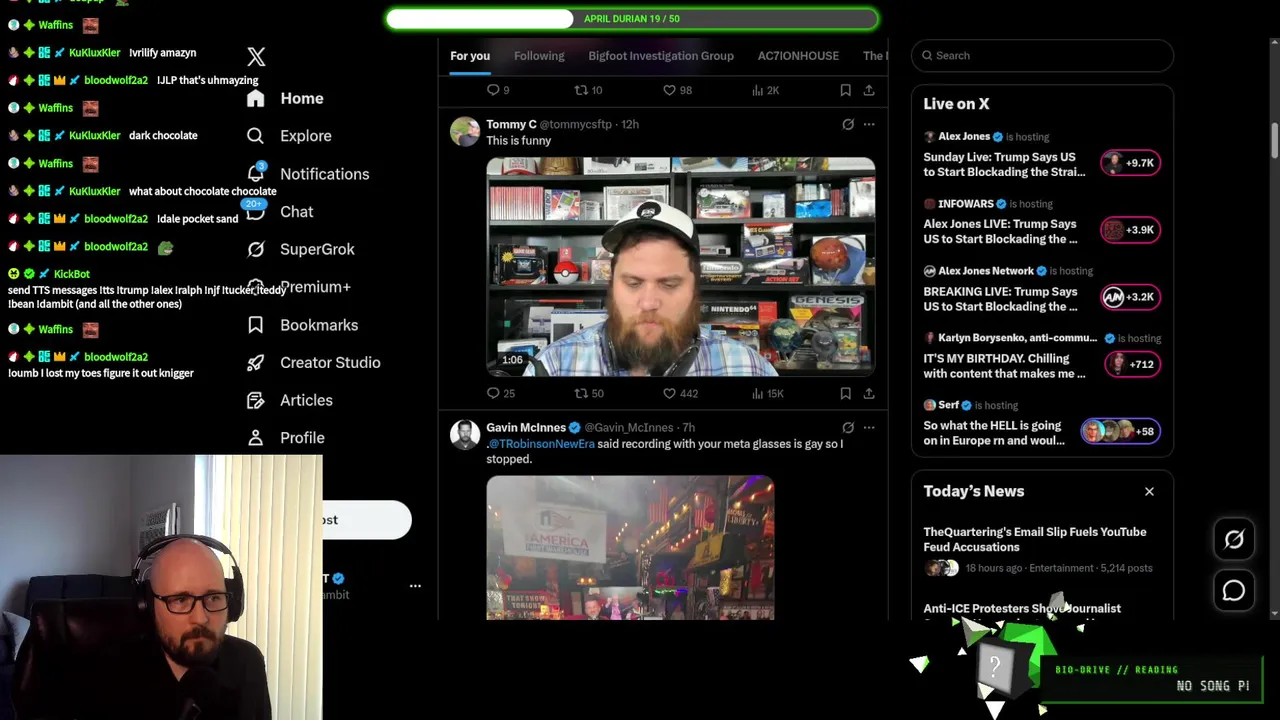
Task: Share the top post with 98 likes
Action: coord(869,90)
